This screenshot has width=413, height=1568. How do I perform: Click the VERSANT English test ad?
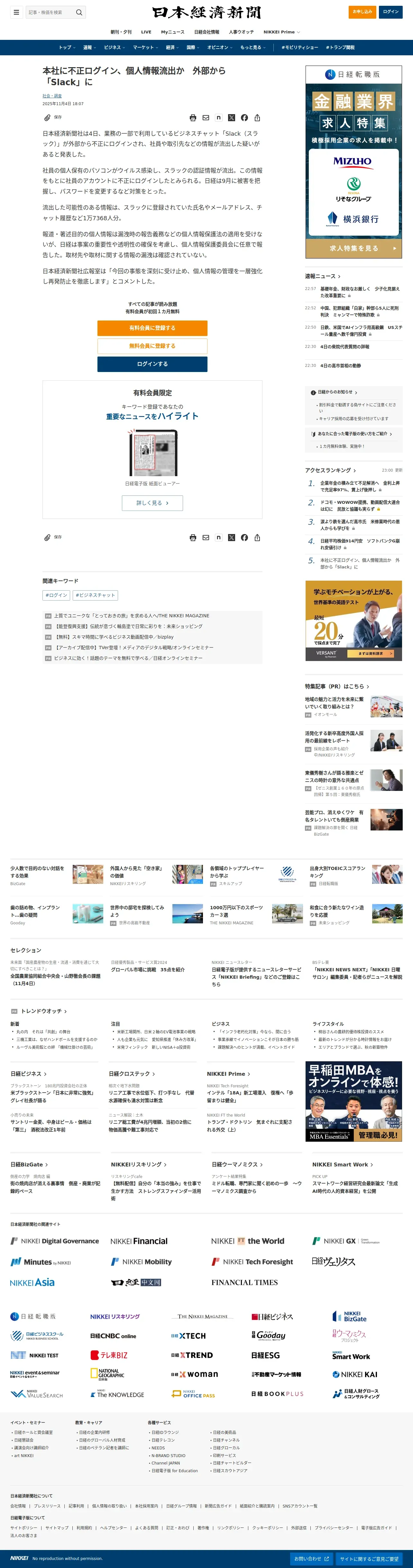354,621
